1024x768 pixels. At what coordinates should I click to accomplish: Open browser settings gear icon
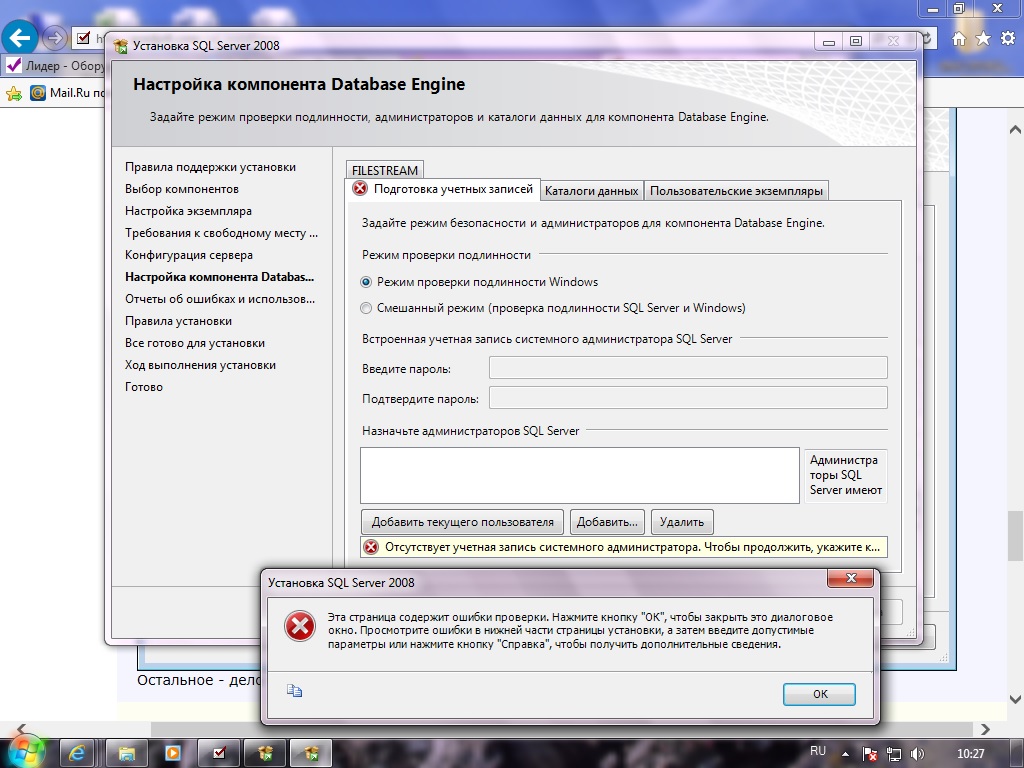1008,39
